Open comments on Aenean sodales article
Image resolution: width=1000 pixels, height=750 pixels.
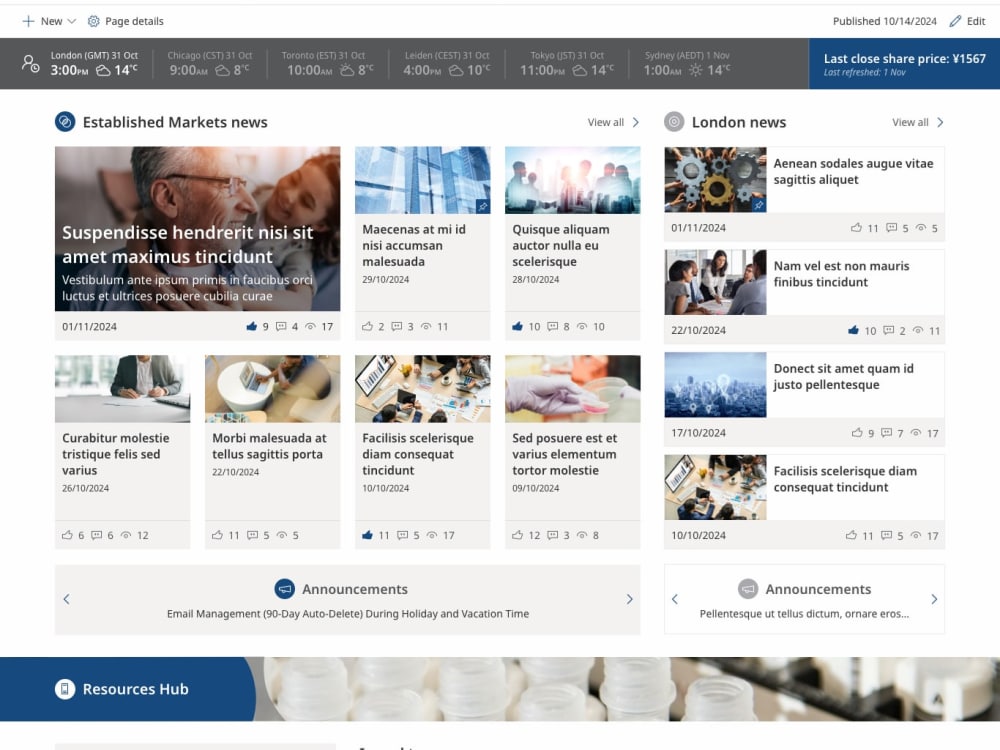pyautogui.click(x=892, y=228)
